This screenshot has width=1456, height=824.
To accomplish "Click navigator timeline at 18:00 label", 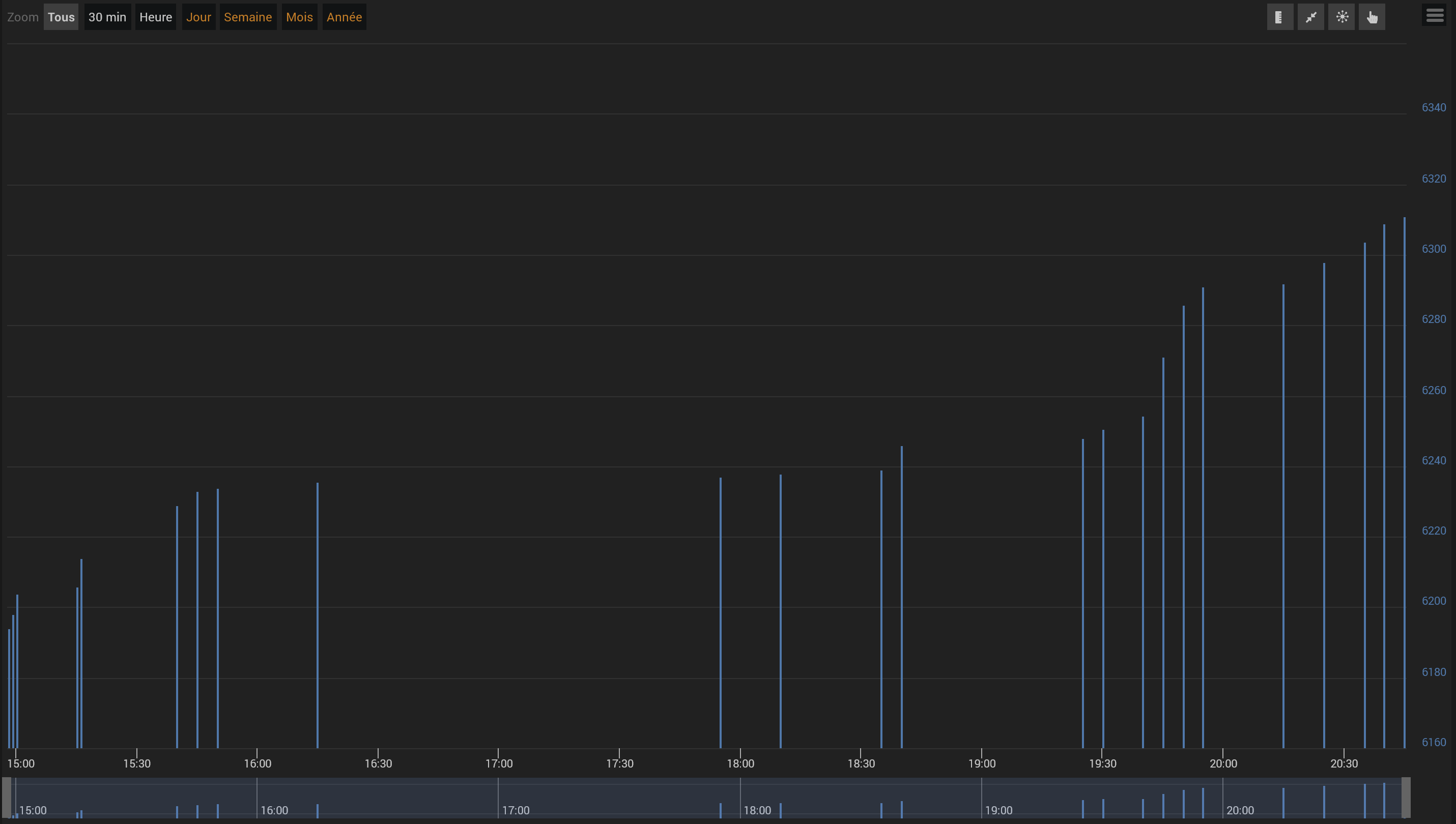I will [757, 810].
